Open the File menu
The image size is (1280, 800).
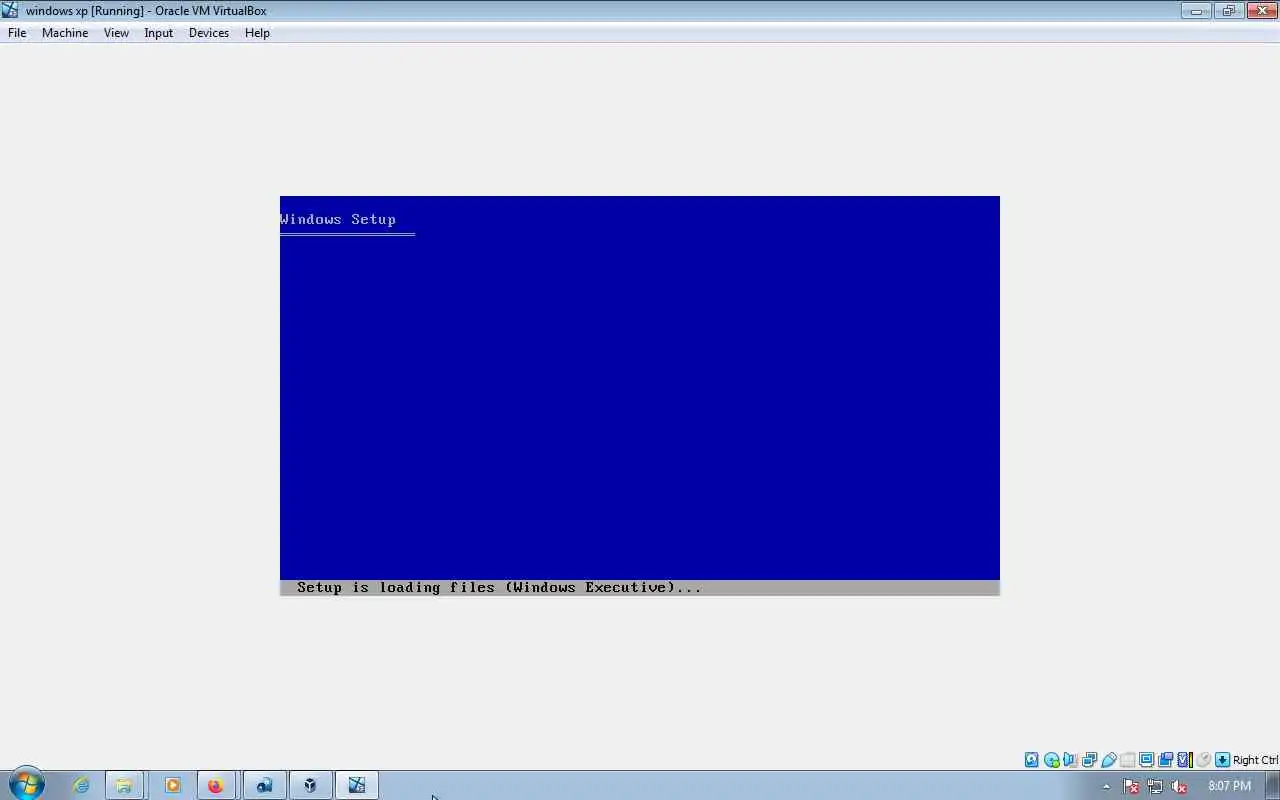17,33
